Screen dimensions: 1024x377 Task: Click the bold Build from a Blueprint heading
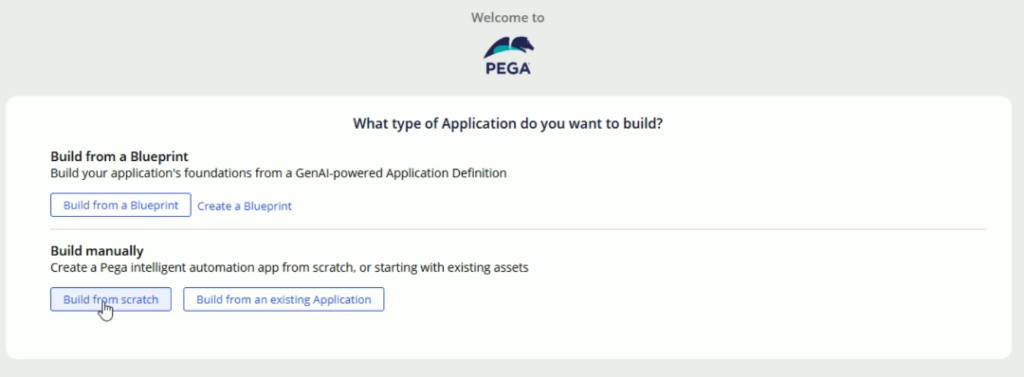pos(120,157)
